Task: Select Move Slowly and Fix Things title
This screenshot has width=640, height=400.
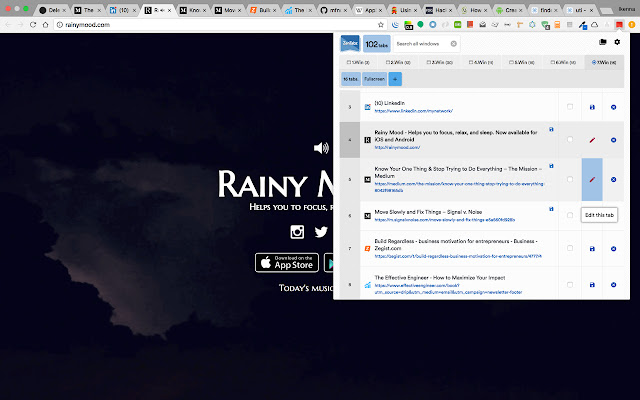Action: click(428, 212)
